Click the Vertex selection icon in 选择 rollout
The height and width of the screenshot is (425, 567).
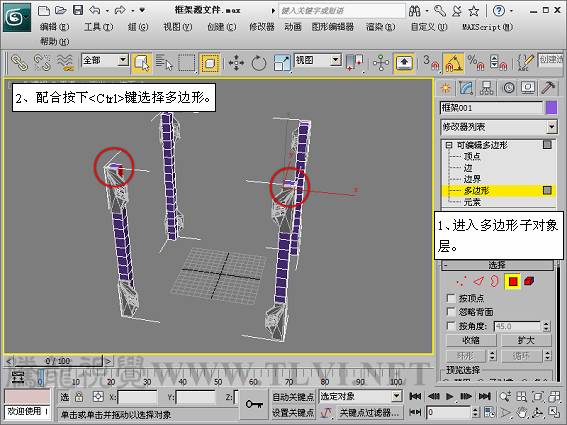click(461, 281)
